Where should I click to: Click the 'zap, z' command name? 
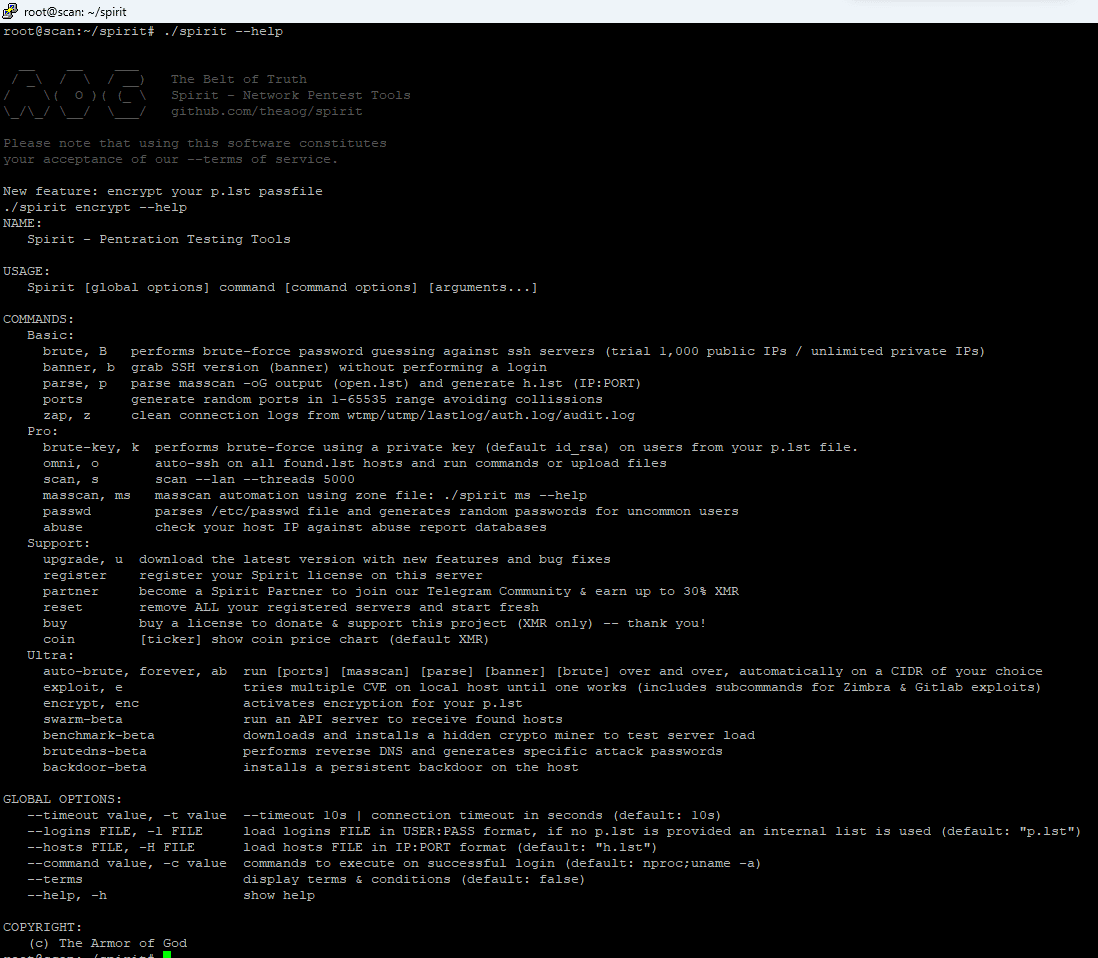pos(67,415)
